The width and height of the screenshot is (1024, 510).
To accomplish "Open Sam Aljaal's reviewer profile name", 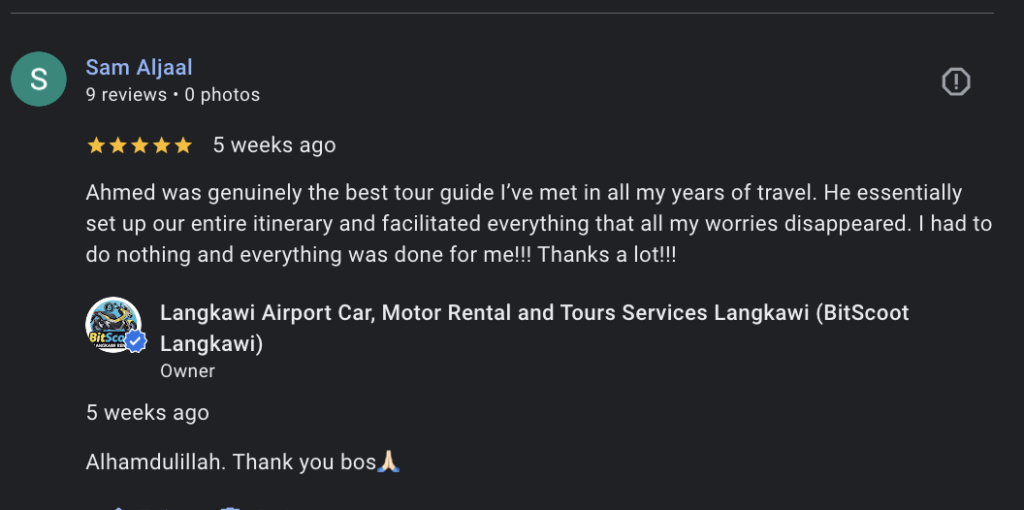I will [x=139, y=67].
